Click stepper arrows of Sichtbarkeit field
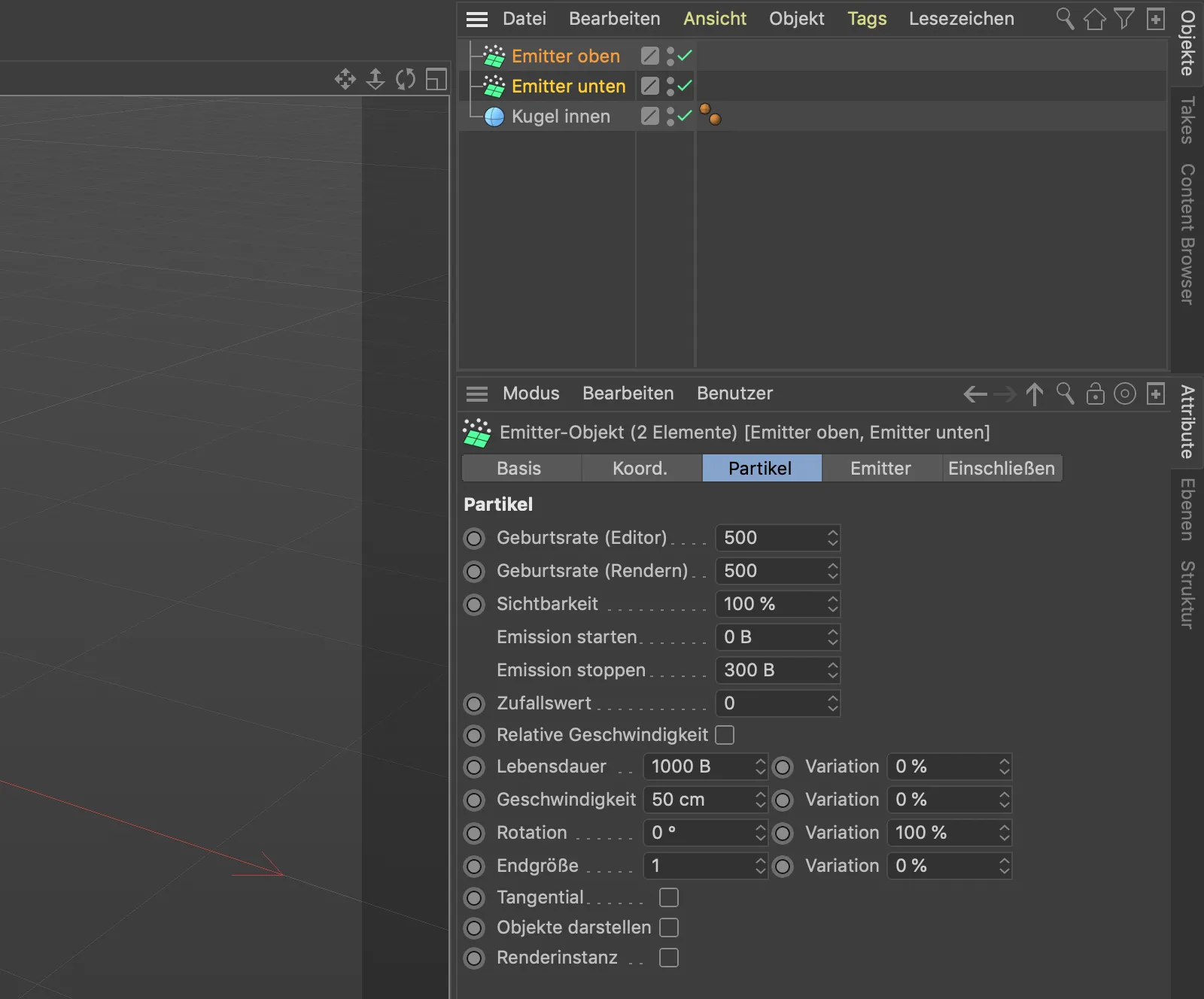The width and height of the screenshot is (1204, 999). coord(832,604)
